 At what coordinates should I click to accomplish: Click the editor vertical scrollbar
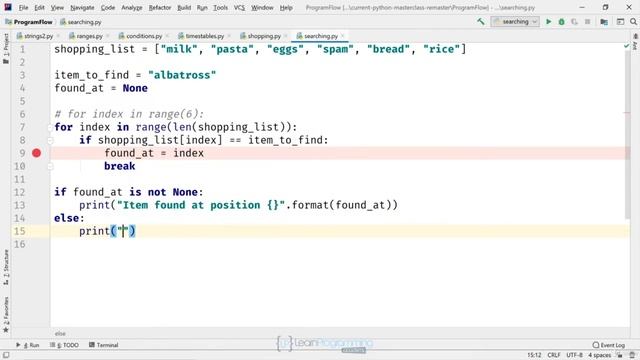coord(627,135)
